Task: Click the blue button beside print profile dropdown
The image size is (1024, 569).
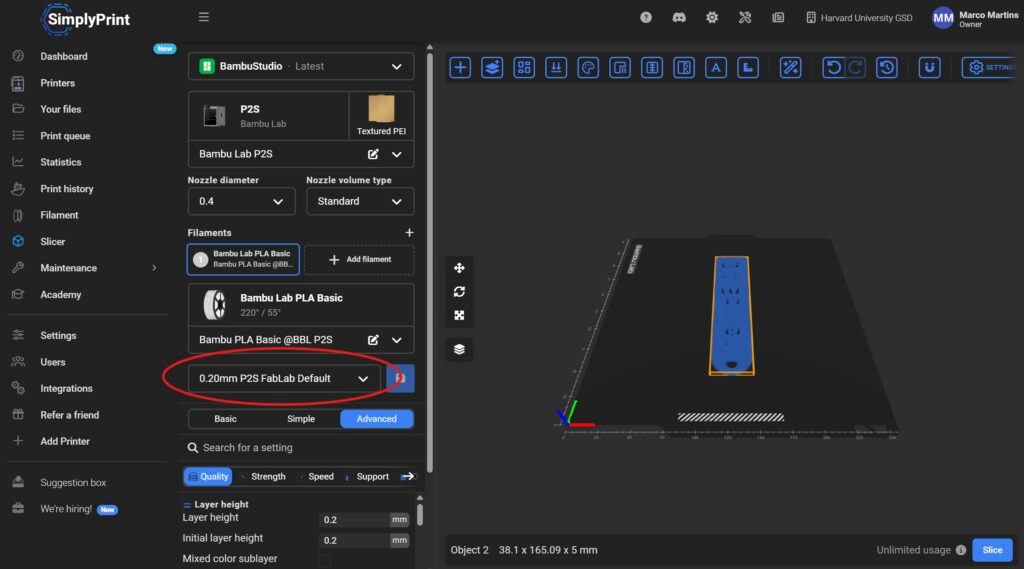Action: pos(400,378)
